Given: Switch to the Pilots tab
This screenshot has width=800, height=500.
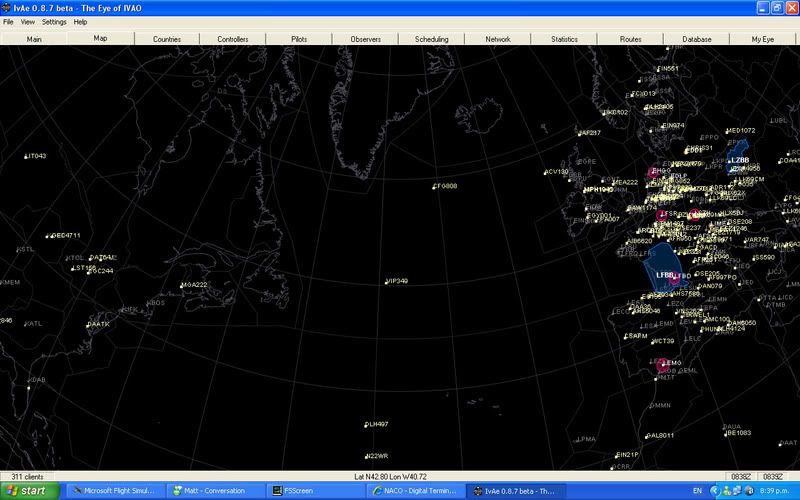Looking at the screenshot, I should pos(299,39).
